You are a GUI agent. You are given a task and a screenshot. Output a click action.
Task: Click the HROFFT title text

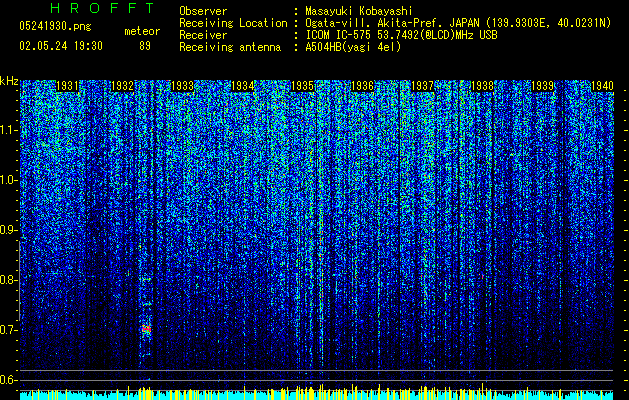(x=102, y=8)
